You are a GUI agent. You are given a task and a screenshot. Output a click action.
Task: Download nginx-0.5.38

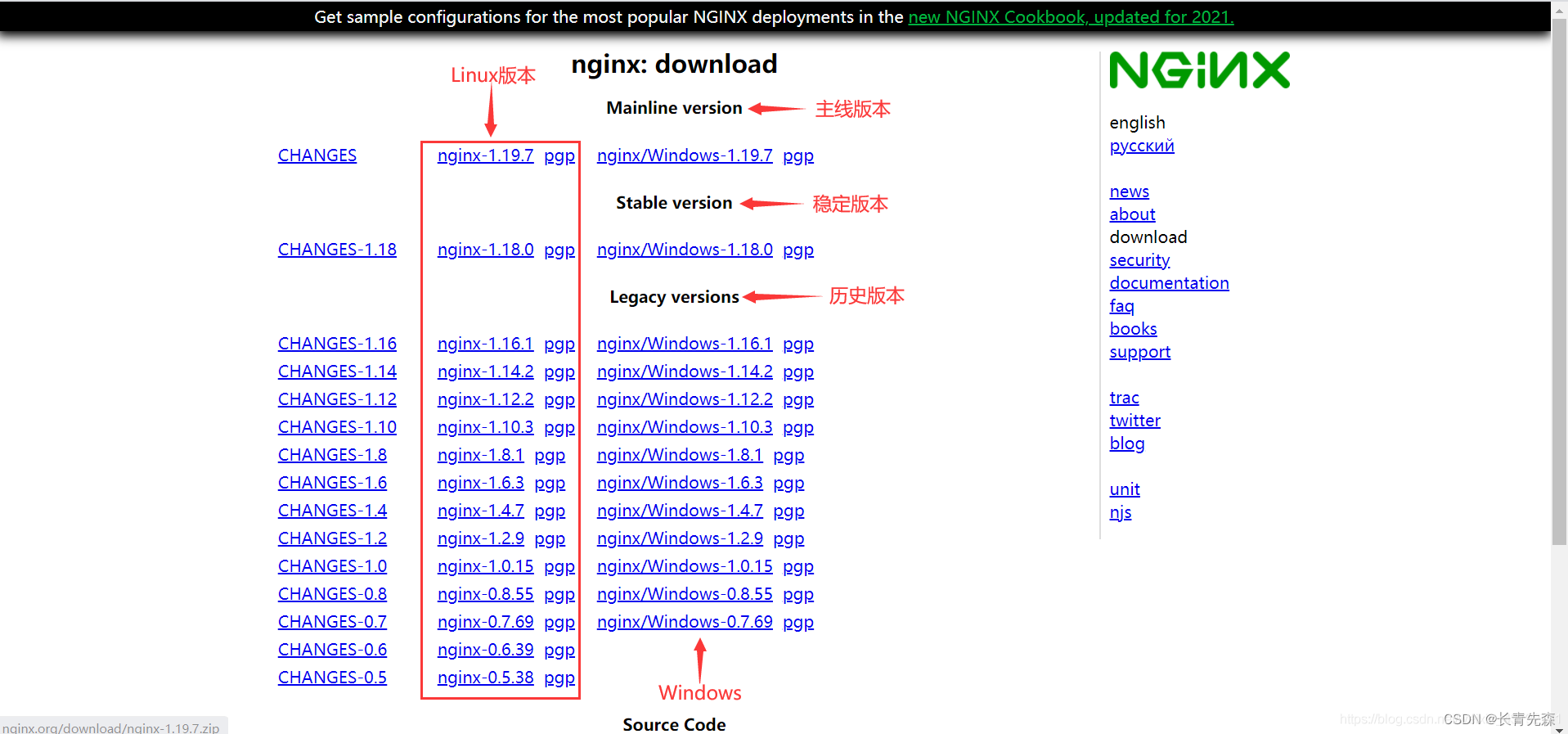tap(485, 678)
